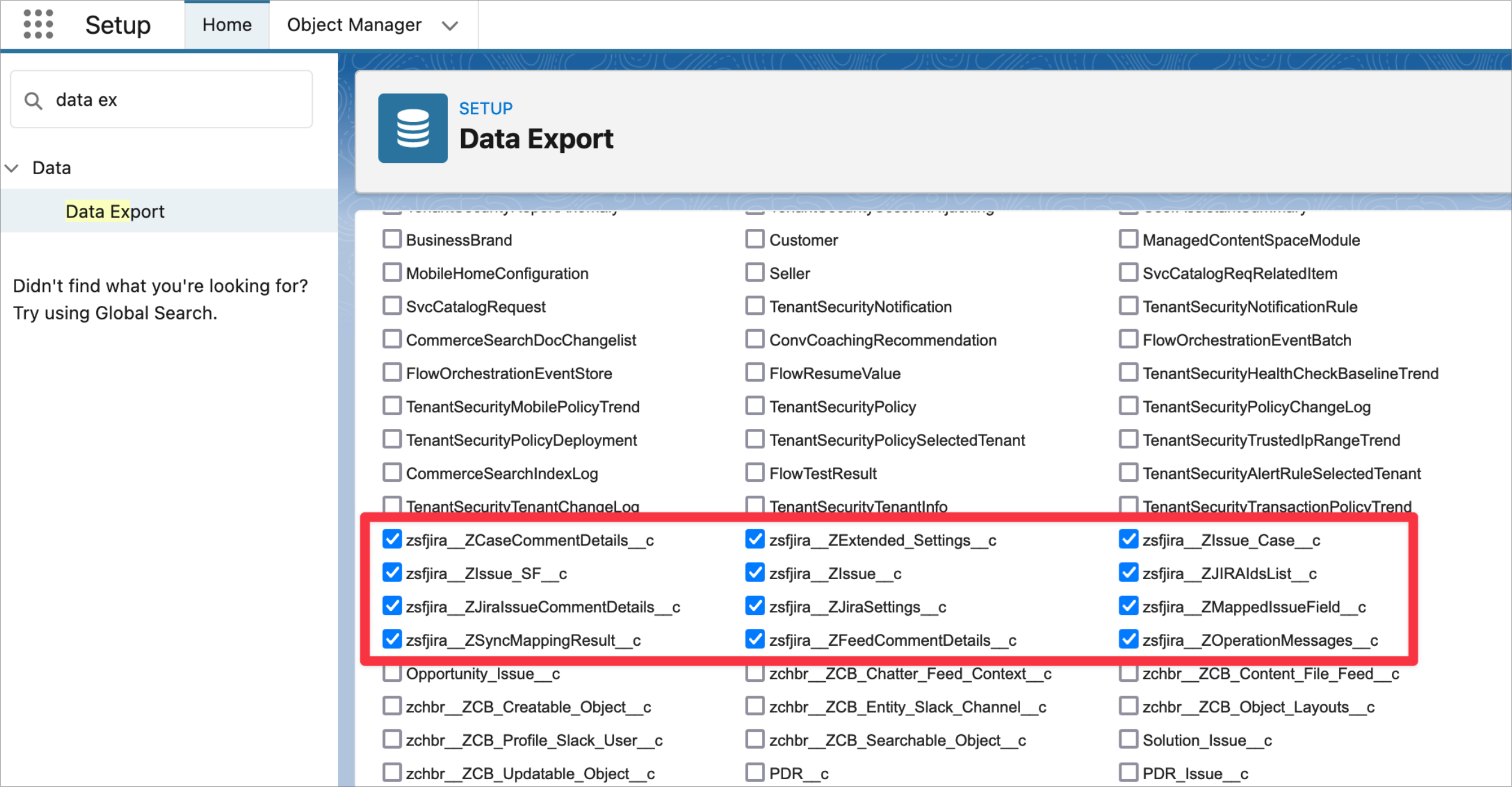This screenshot has height=787, width=1512.
Task: Collapse the Data section in sidebar
Action: pos(12,168)
